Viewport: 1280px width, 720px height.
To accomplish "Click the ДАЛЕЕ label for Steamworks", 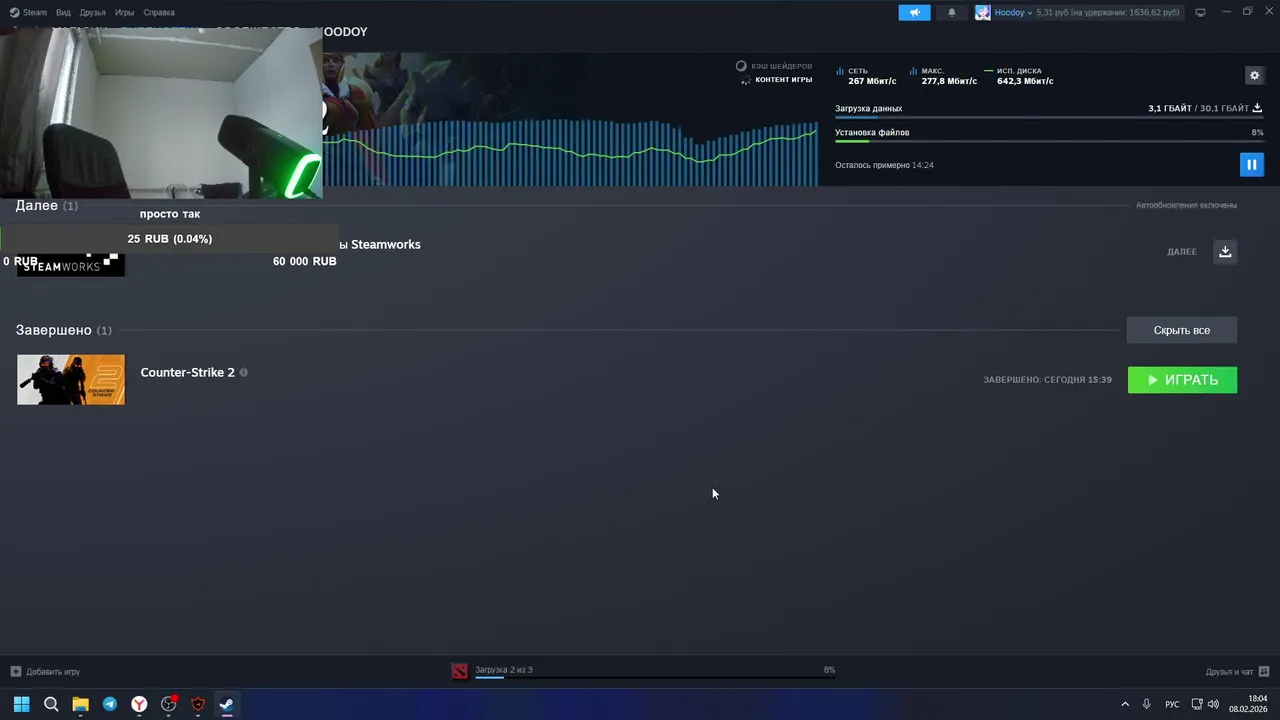I will coord(1182,252).
